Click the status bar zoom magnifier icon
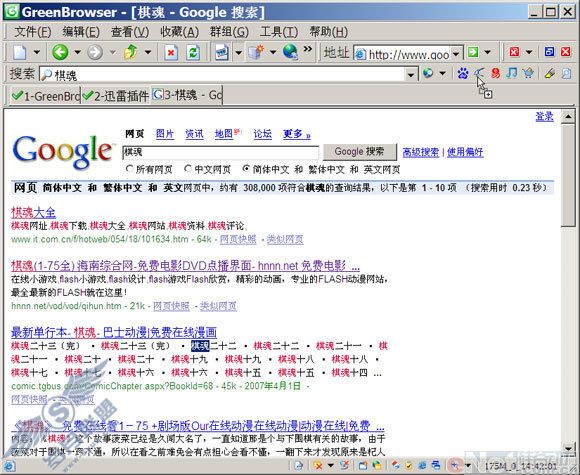580x475 pixels. 455,465
